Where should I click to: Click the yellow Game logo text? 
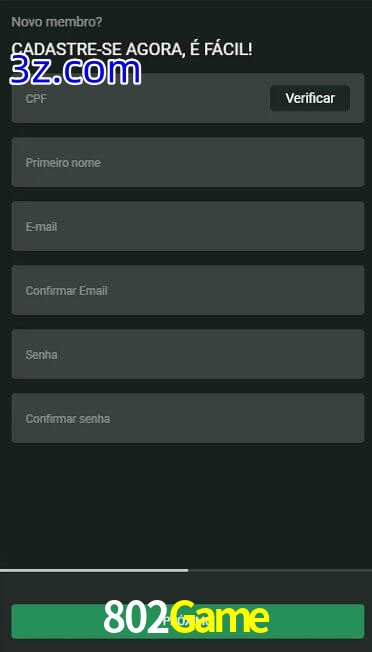[x=219, y=617]
